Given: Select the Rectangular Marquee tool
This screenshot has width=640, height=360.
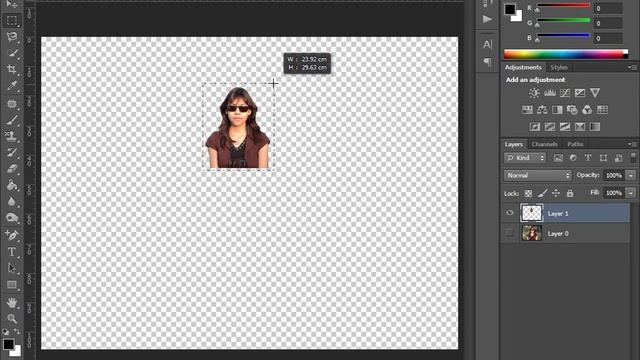Looking at the screenshot, I should tap(12, 20).
